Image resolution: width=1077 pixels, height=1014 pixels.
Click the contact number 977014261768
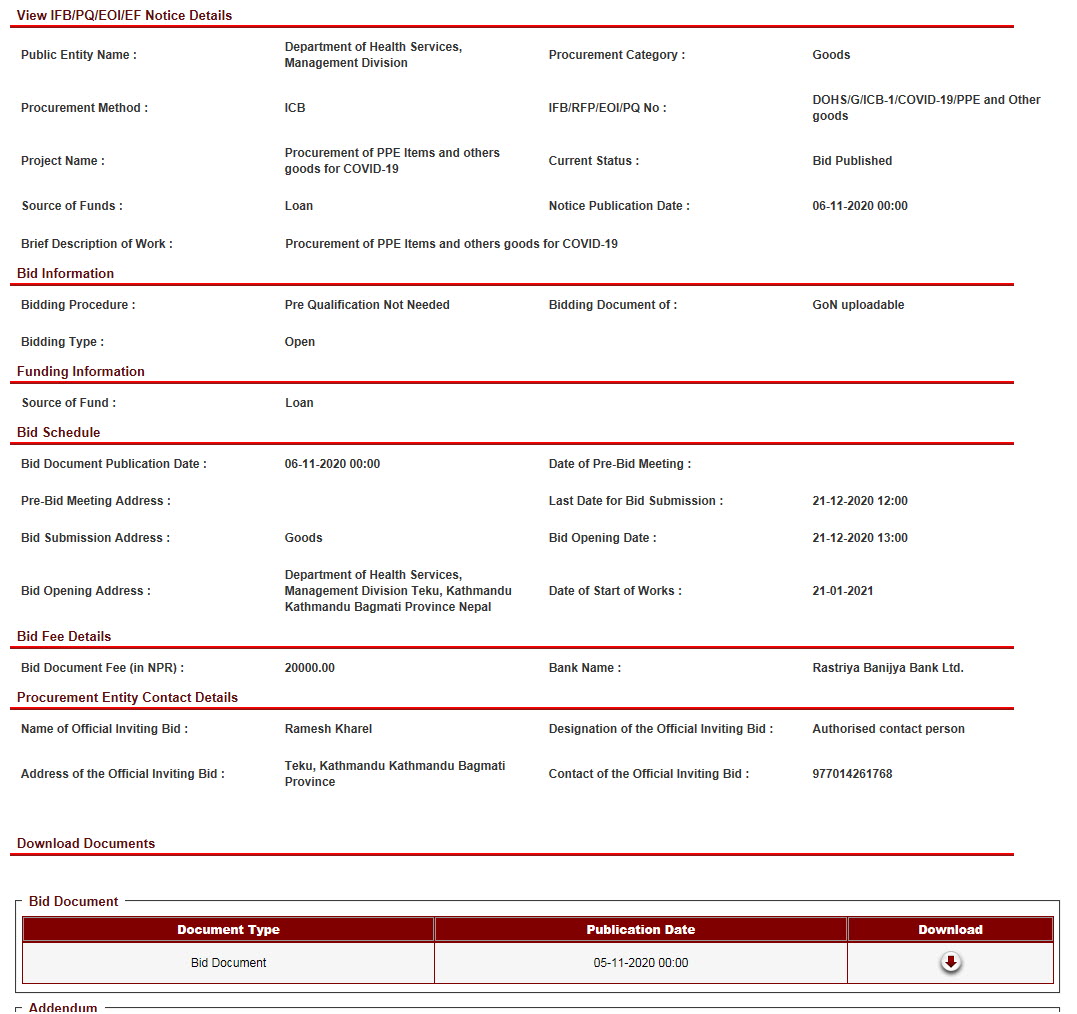[x=852, y=774]
